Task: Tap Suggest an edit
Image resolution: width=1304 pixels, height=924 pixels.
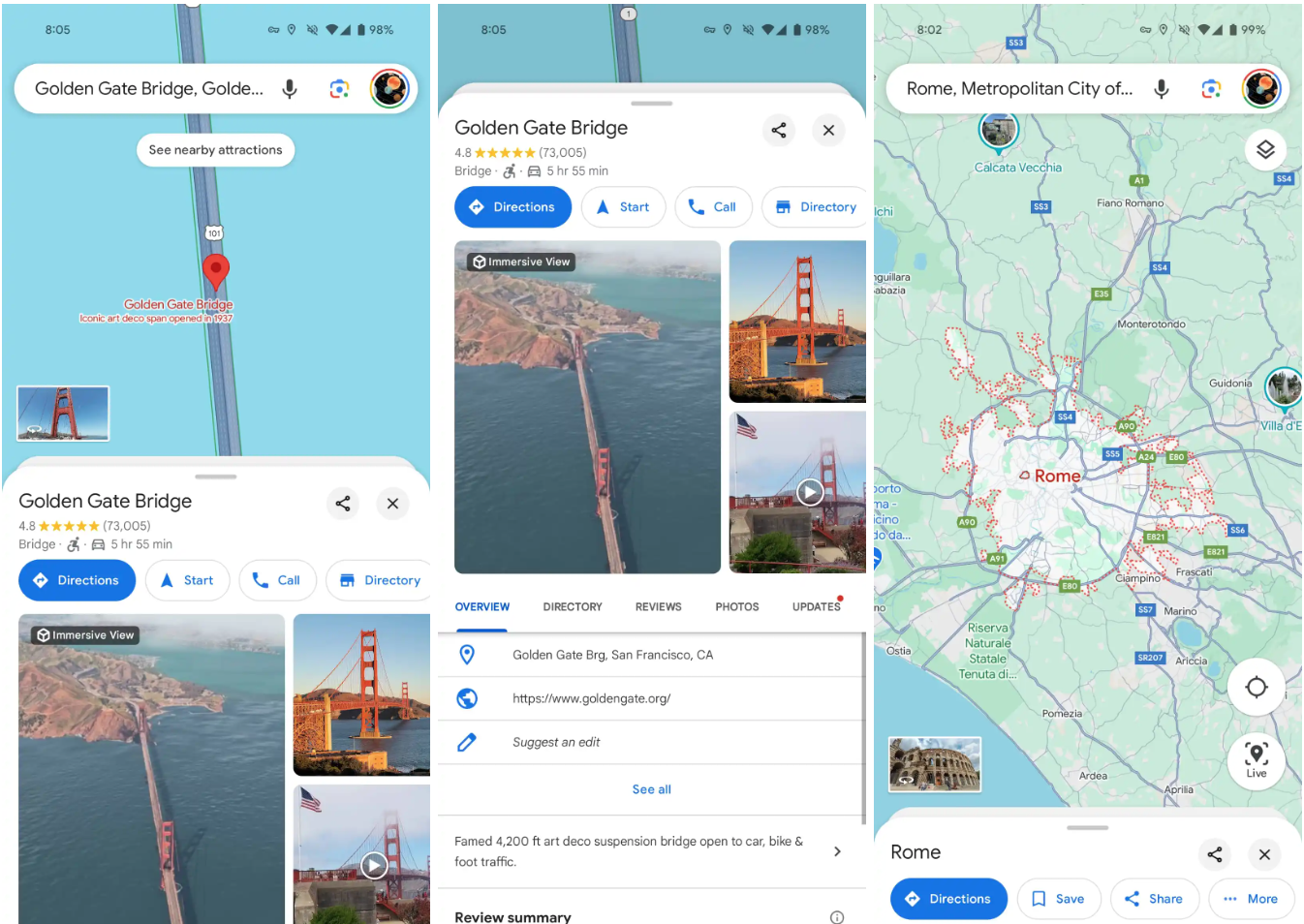Action: (556, 742)
